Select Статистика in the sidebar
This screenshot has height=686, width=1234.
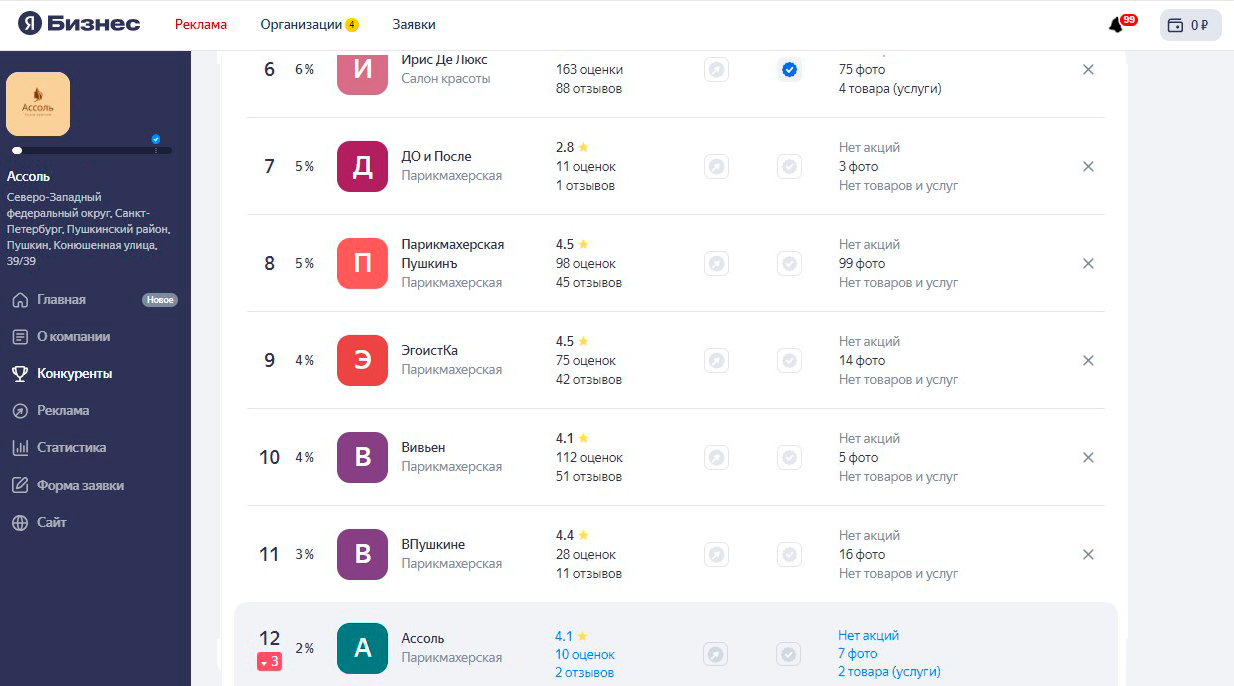[x=71, y=448]
